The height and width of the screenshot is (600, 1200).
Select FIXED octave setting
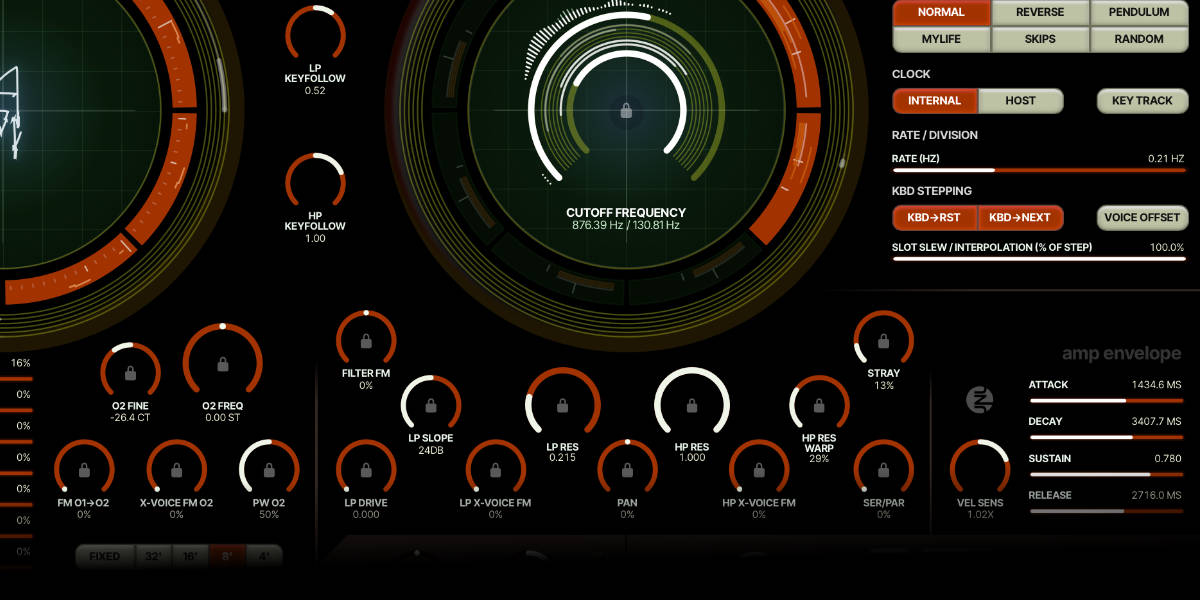(x=105, y=556)
